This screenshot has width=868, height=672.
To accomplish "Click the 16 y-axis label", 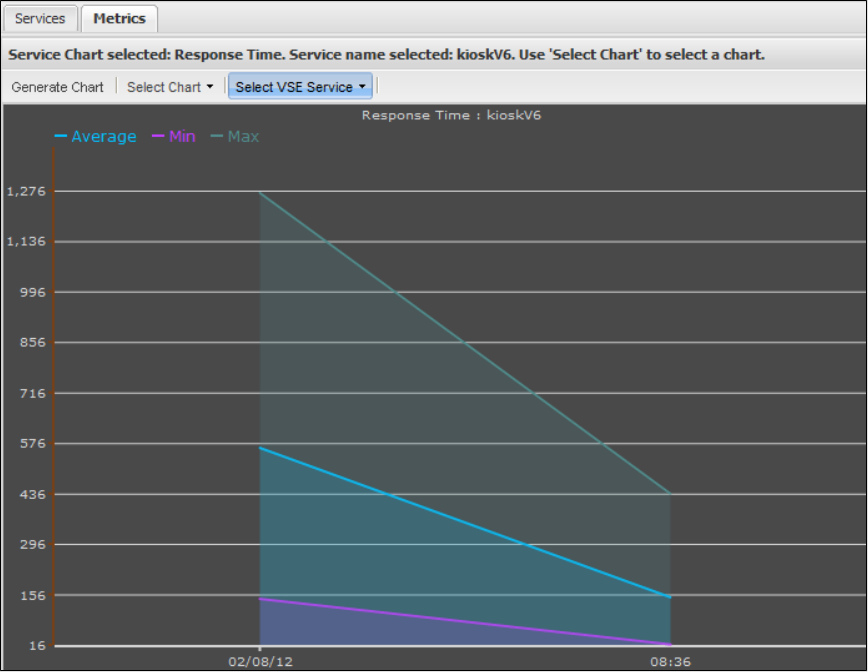I will pos(37,646).
